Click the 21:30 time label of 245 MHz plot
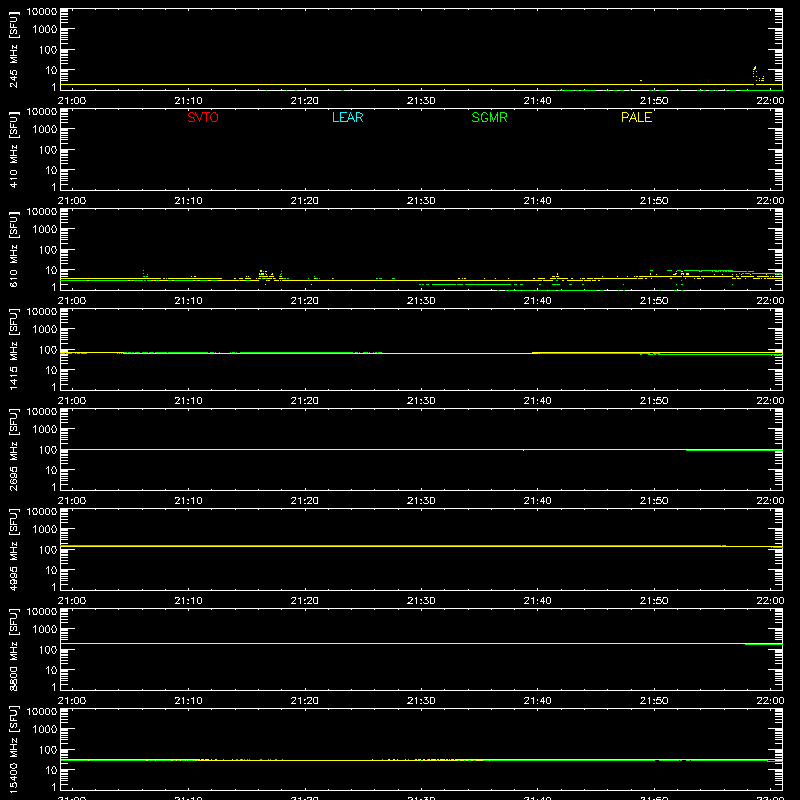 pyautogui.click(x=421, y=101)
